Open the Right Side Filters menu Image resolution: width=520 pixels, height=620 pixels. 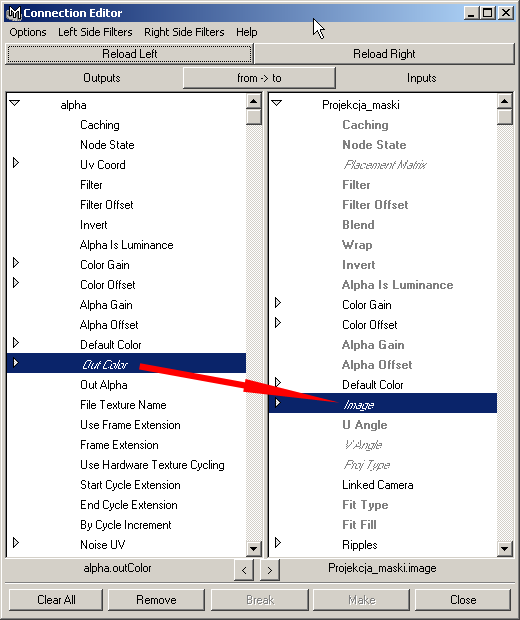click(184, 32)
